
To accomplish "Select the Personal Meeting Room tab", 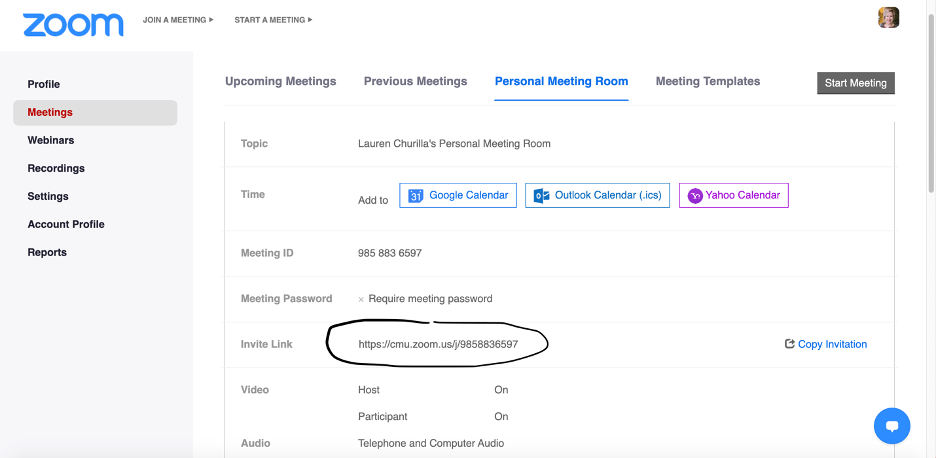I will pos(561,82).
